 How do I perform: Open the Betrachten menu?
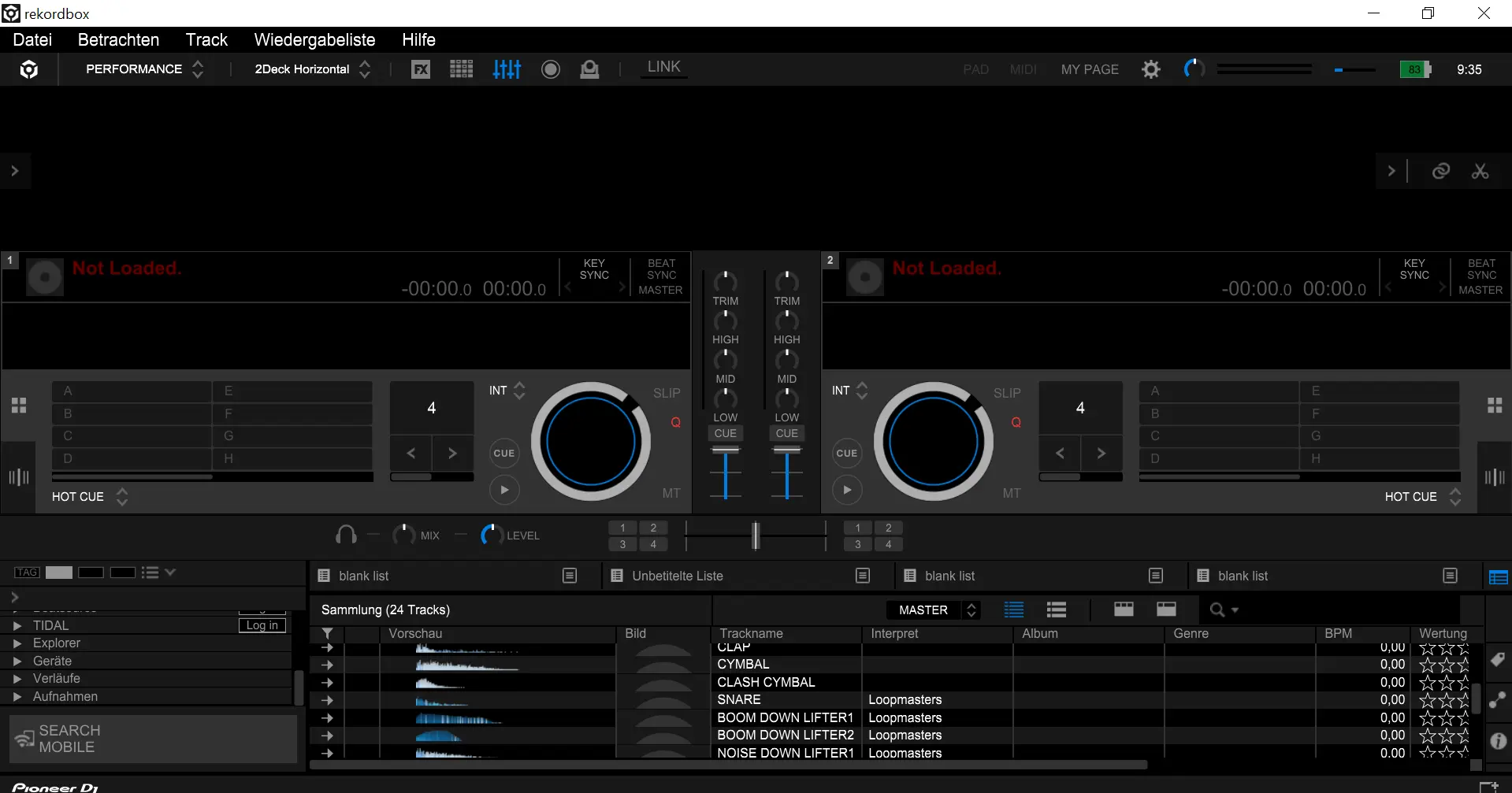coord(118,40)
